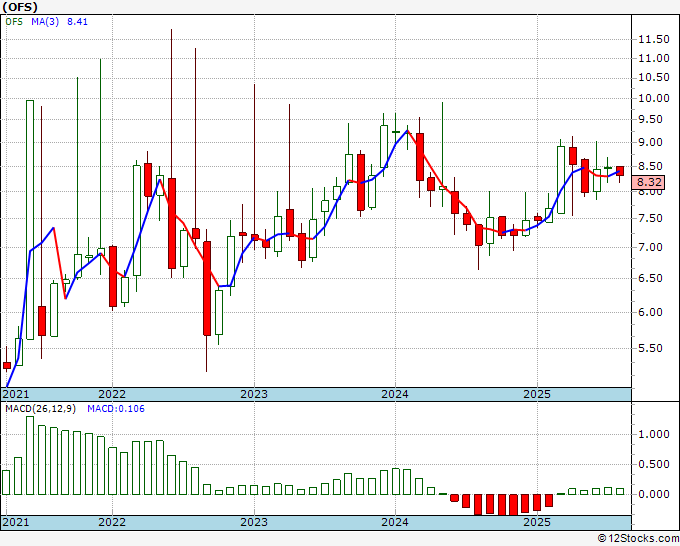Click 2024 on the price chart timeline
Viewport: 680px width, 546px height.
(395, 394)
